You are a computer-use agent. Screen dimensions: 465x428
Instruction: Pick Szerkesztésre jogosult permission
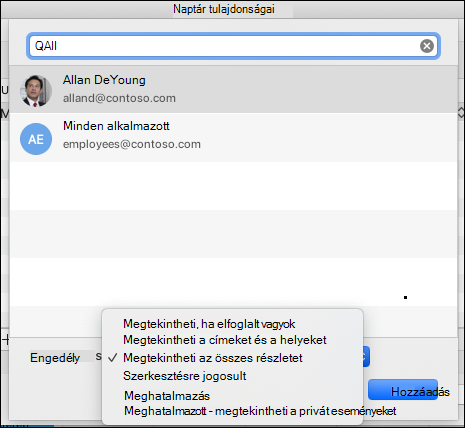(x=185, y=376)
